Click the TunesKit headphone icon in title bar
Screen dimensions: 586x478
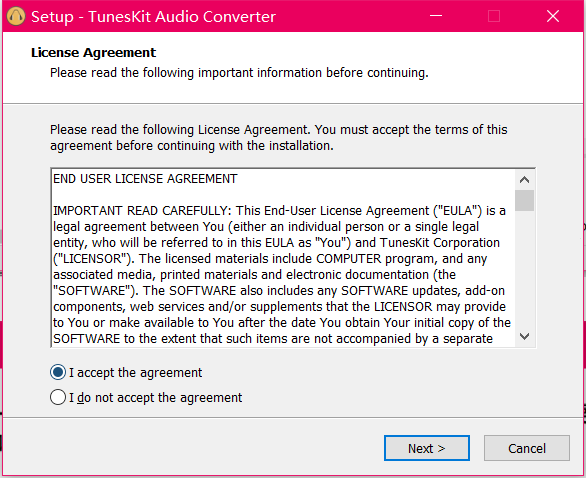tap(16, 16)
